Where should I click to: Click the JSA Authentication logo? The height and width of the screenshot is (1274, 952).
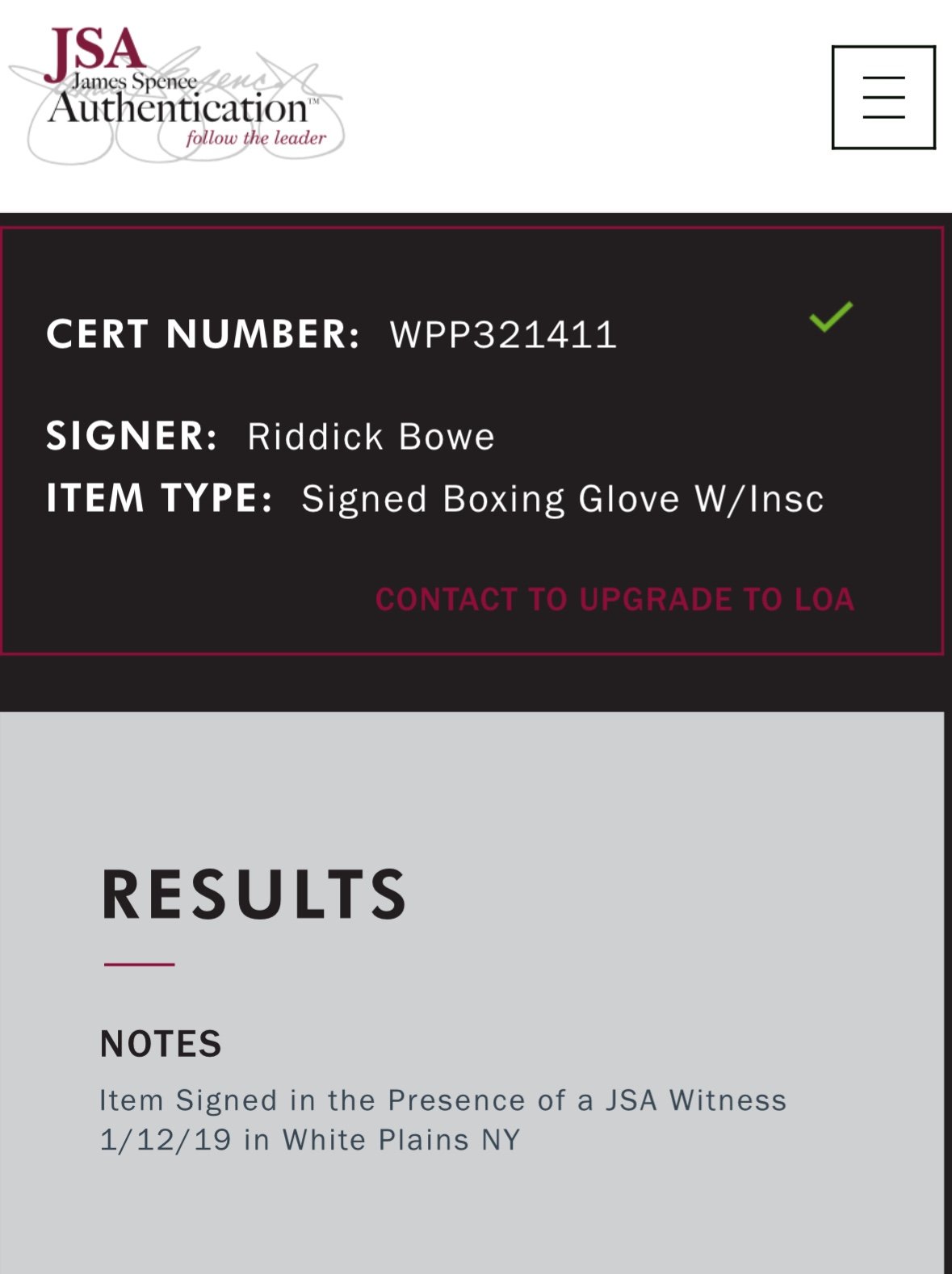tap(177, 94)
